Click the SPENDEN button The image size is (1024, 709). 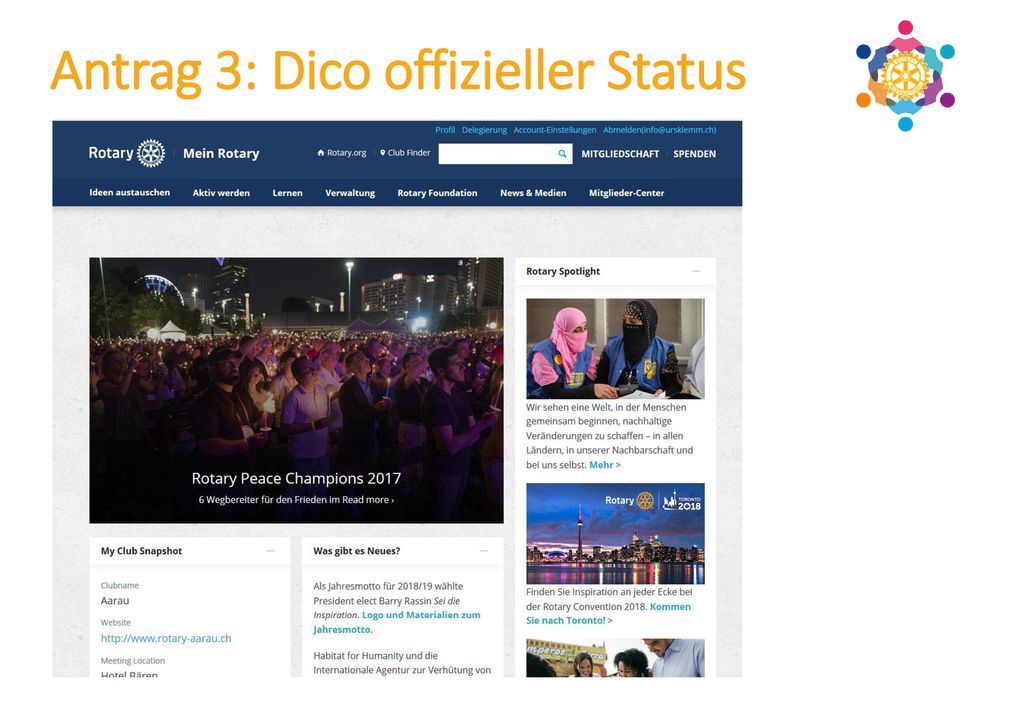tap(694, 154)
